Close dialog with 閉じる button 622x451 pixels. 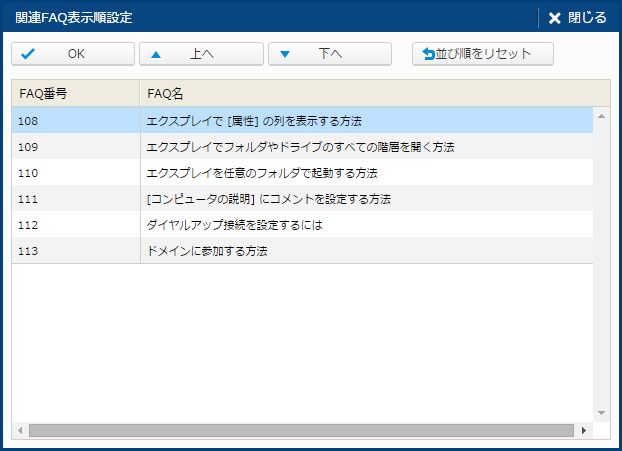point(577,18)
